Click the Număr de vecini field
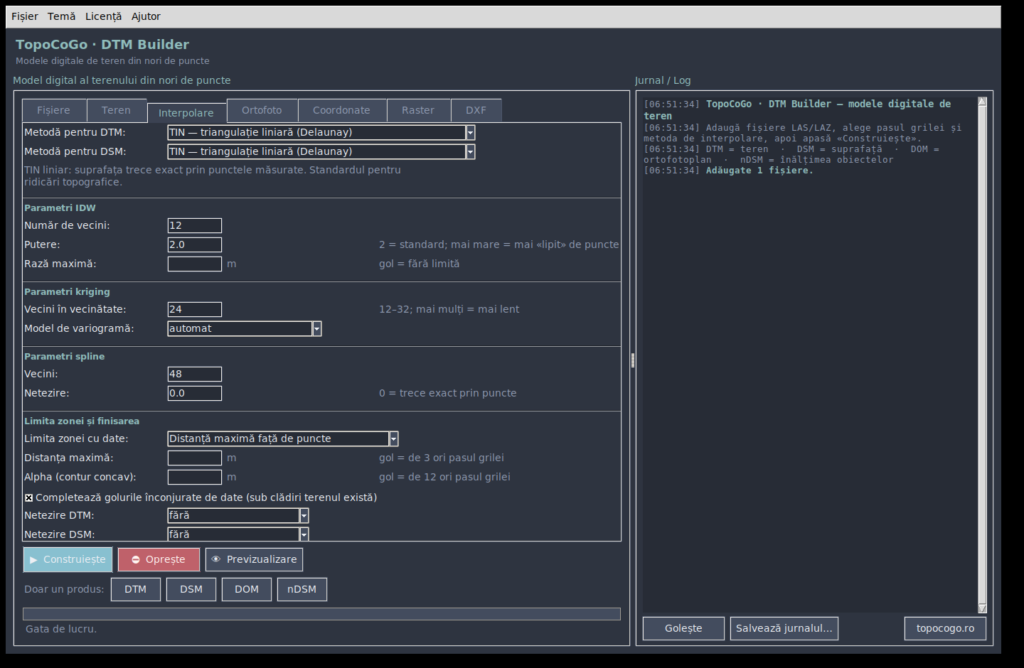The height and width of the screenshot is (668, 1024). [195, 226]
